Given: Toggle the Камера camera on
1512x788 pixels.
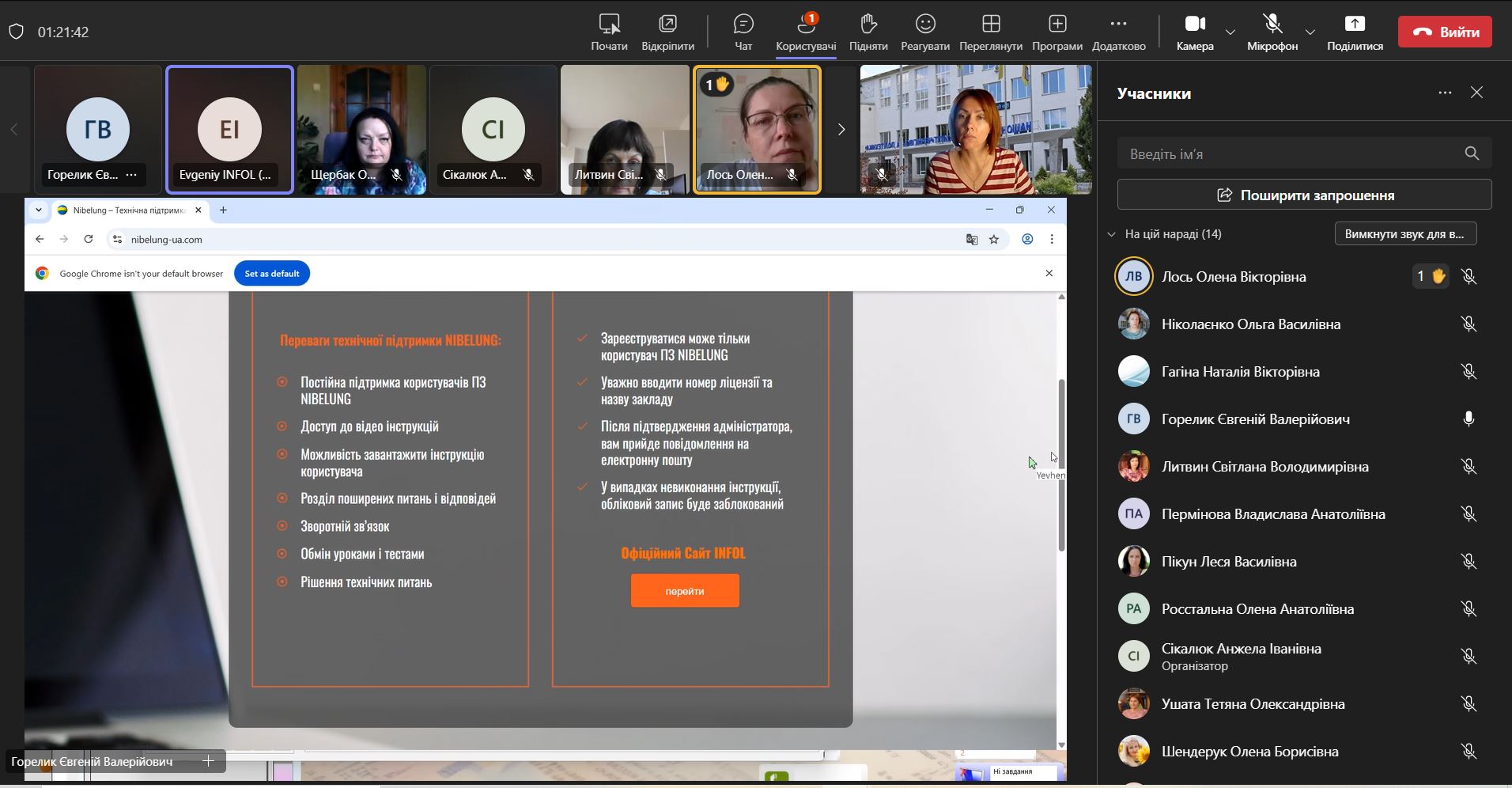Looking at the screenshot, I should pos(1194,32).
